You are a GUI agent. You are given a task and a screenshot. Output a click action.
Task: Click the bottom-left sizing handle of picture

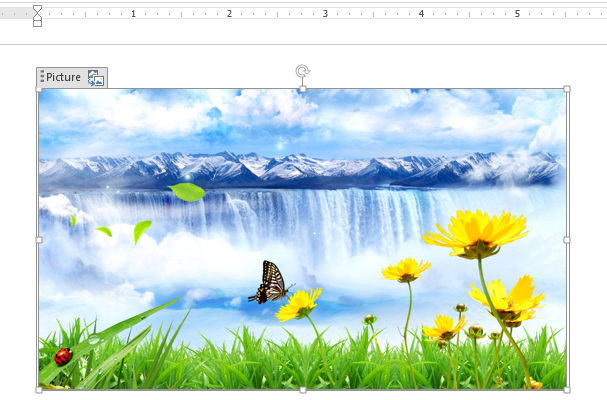(39, 390)
